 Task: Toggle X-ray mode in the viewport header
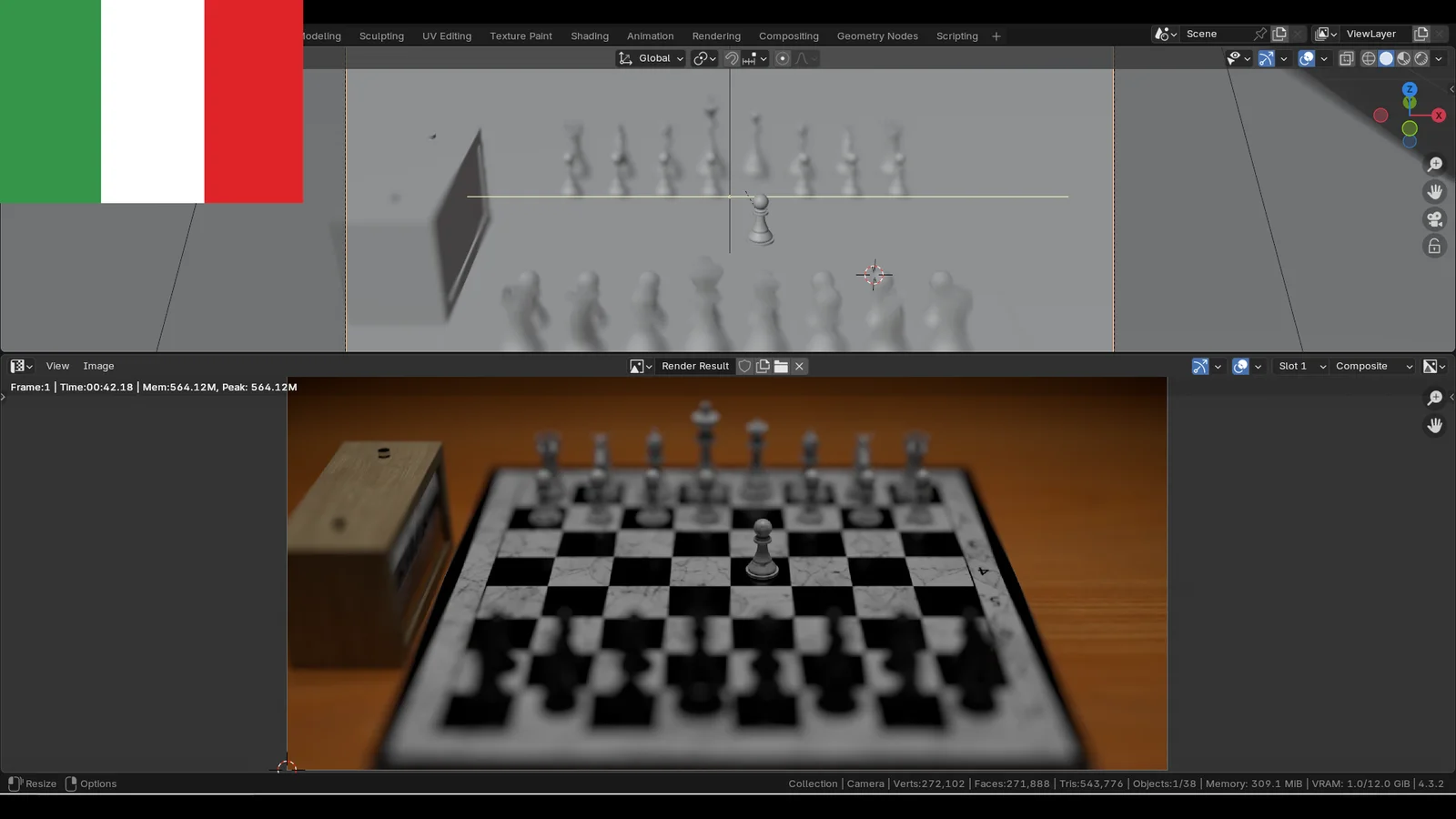pos(1347,58)
